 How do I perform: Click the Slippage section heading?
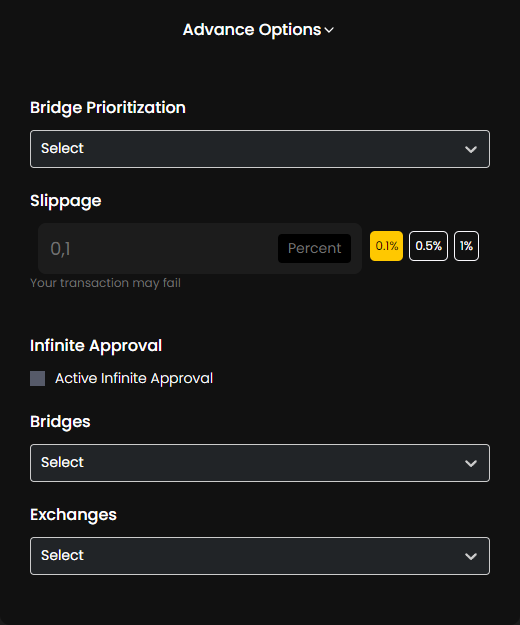tap(66, 201)
